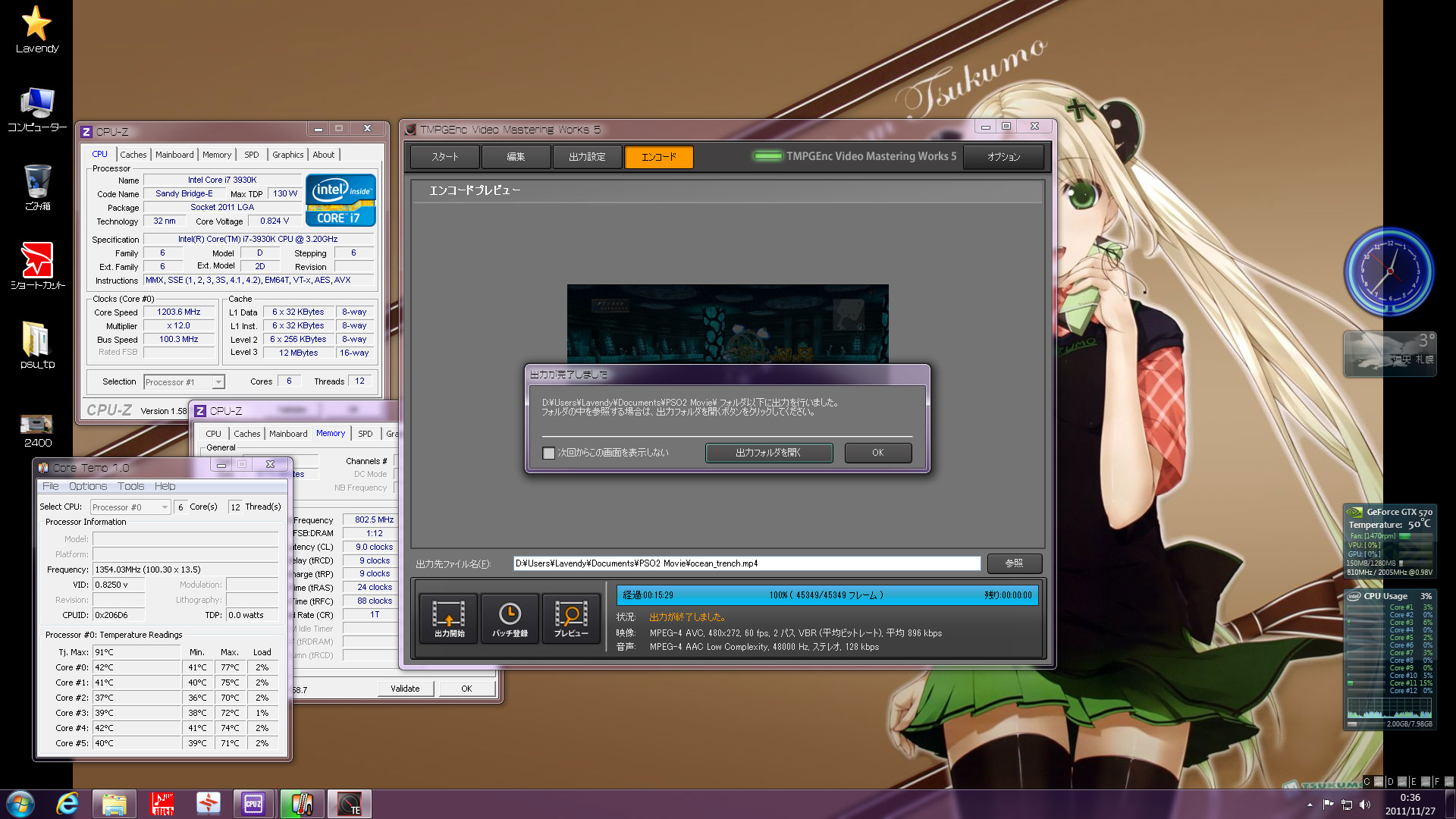
Task: Open the Select CPU Processor #0 dropdown
Action: 130,507
